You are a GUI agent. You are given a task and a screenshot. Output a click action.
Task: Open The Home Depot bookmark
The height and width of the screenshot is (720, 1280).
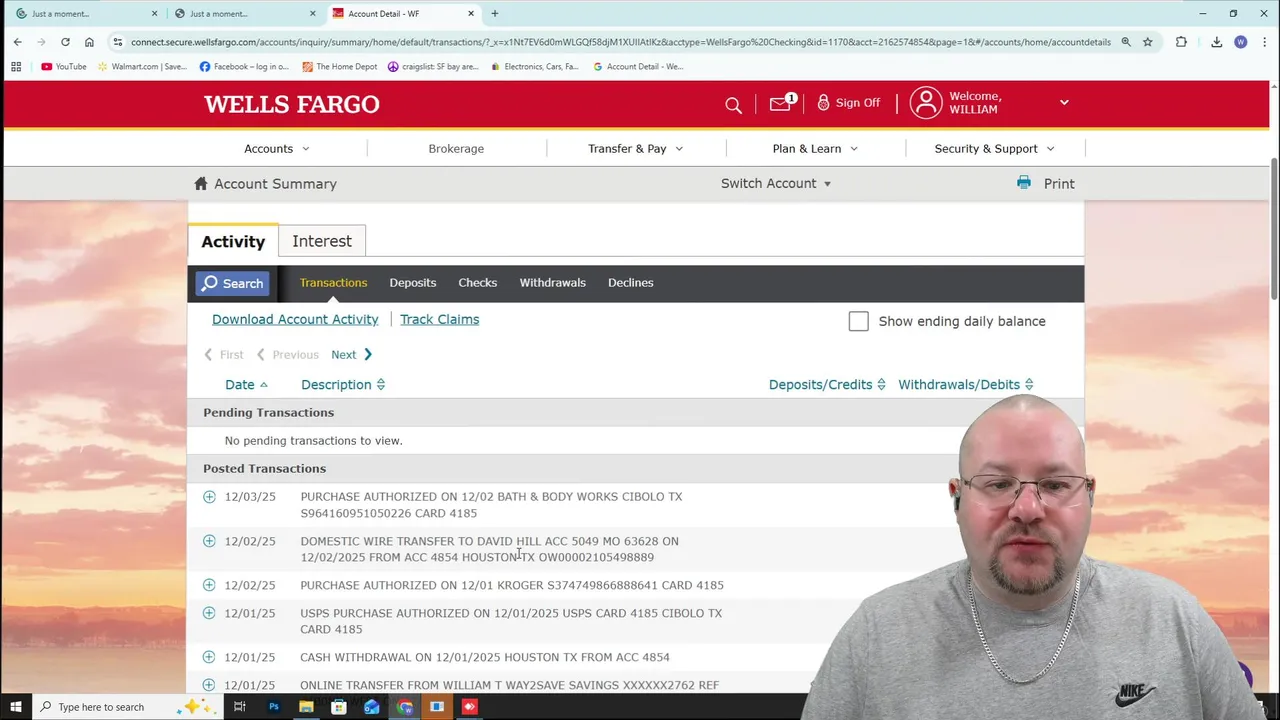point(339,67)
